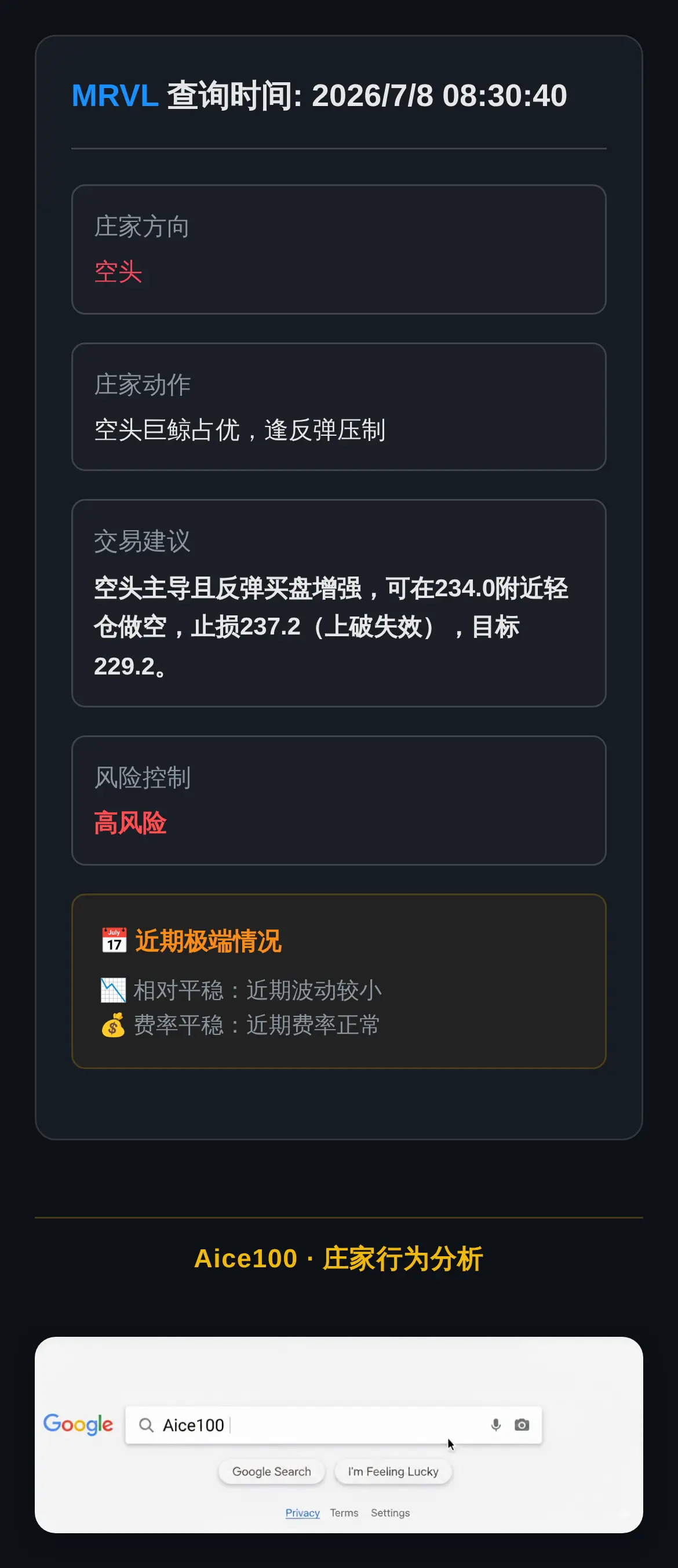Screen dimensions: 678x1568
Task: Click the Aice100 · 庄家行为分析 footer title
Action: tap(338, 1258)
